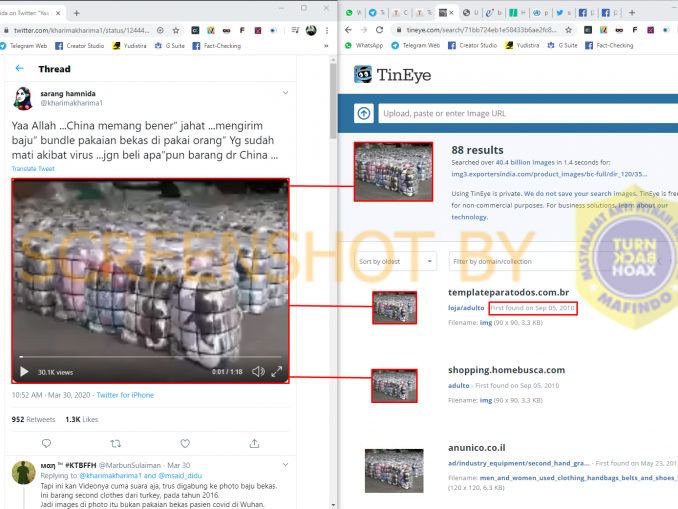Open the Sort by oldest dropdown
The width and height of the screenshot is (678, 509).
pyautogui.click(x=395, y=261)
